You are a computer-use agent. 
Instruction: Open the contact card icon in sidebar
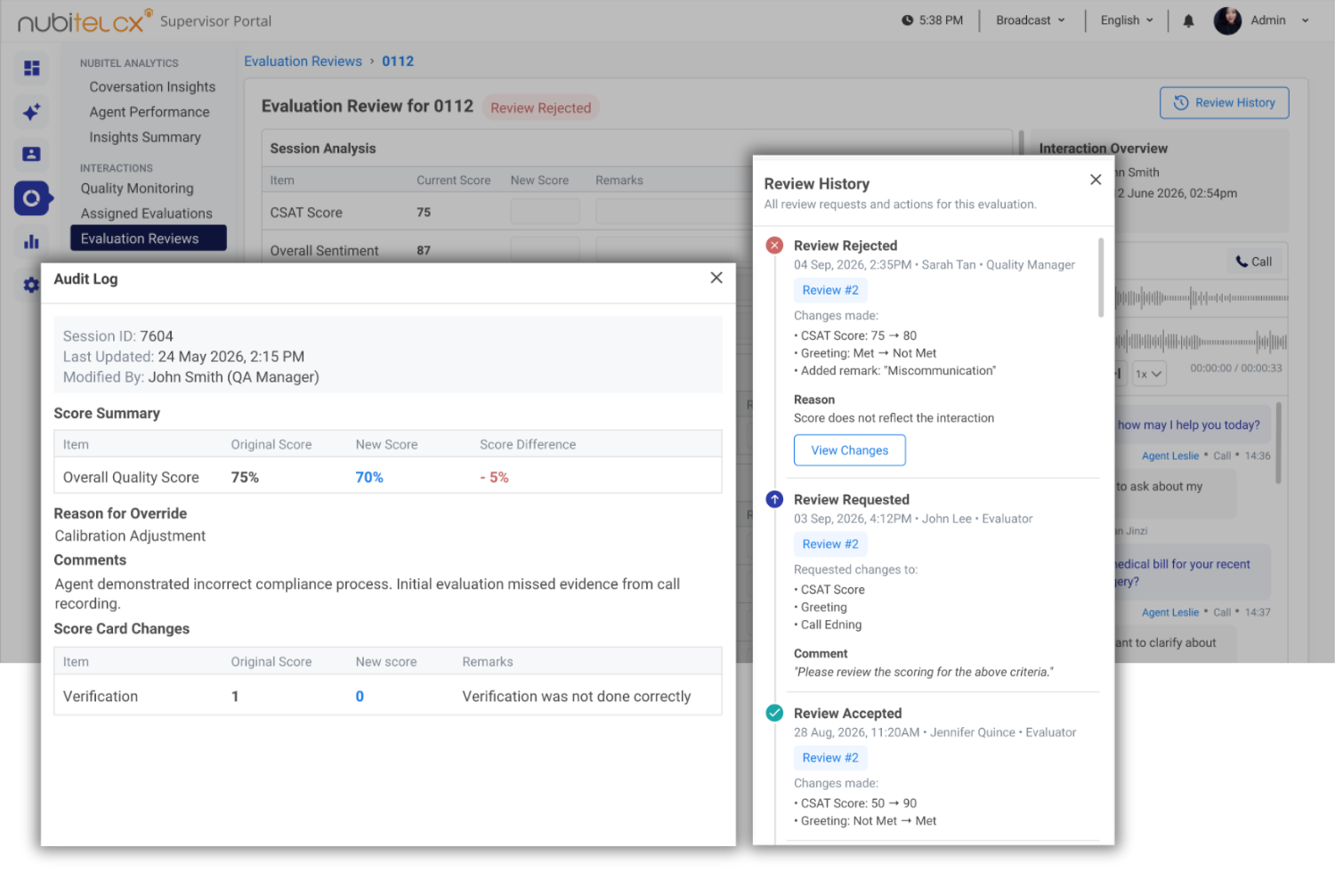32,154
